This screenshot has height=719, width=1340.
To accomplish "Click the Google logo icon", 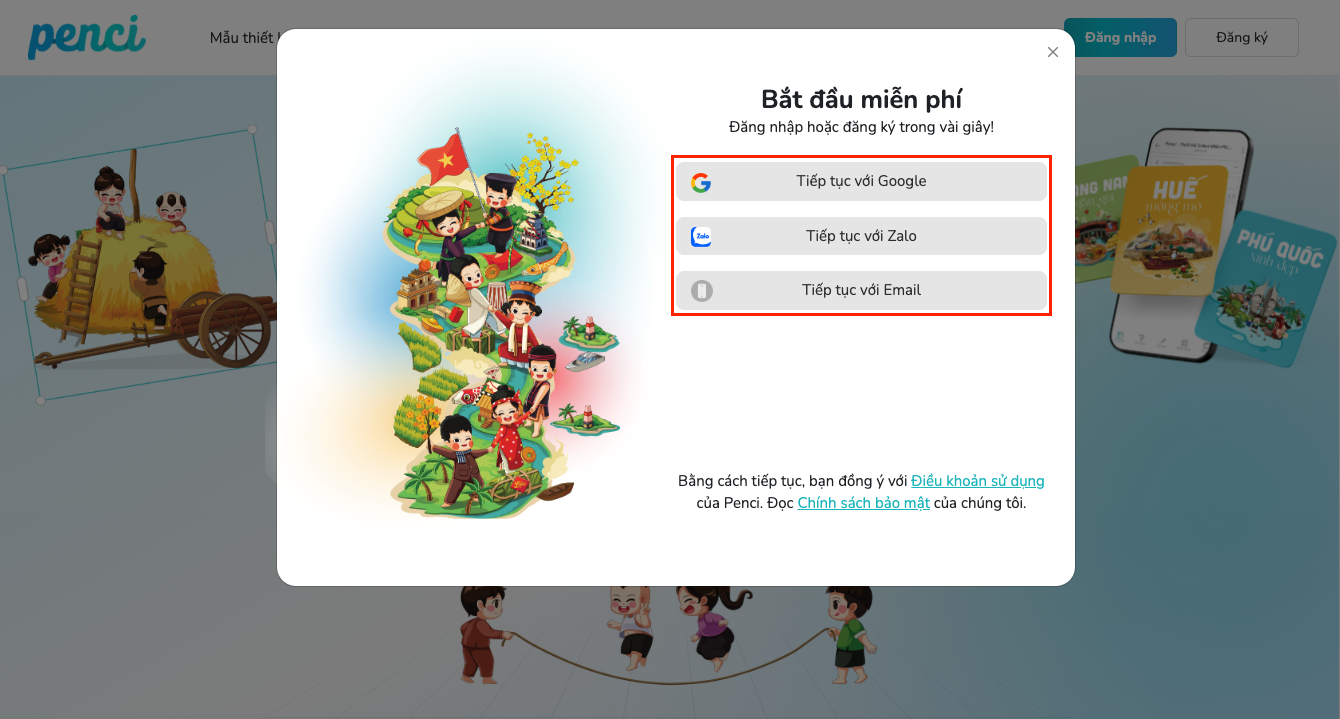I will click(701, 182).
